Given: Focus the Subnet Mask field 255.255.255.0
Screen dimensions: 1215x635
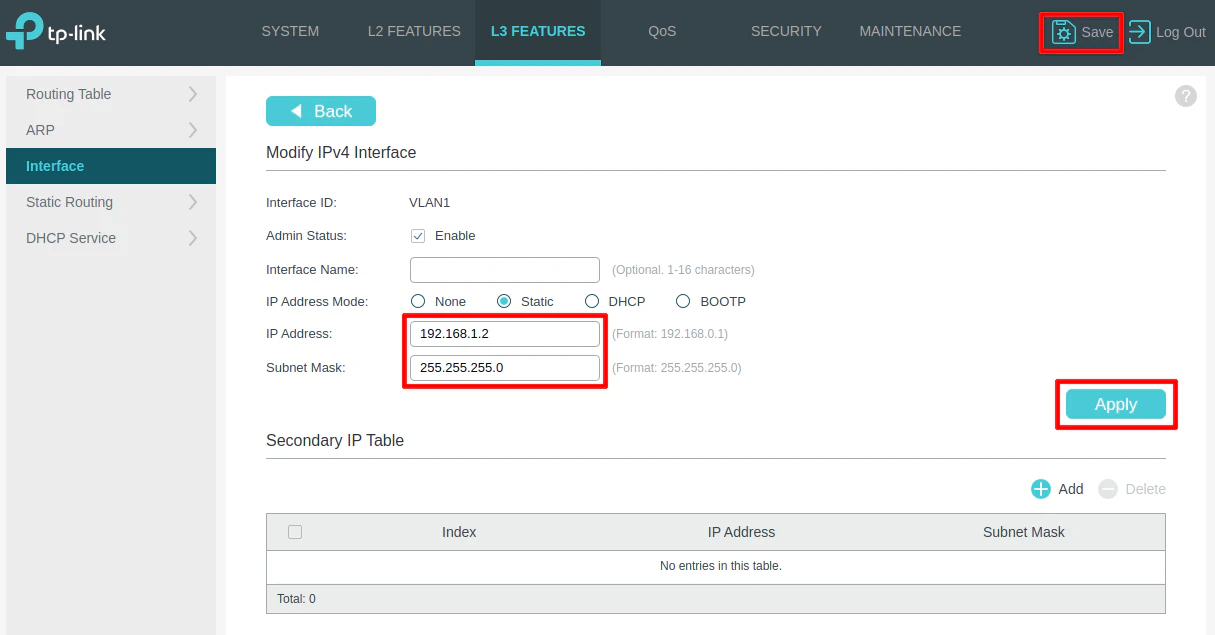Looking at the screenshot, I should pos(505,368).
